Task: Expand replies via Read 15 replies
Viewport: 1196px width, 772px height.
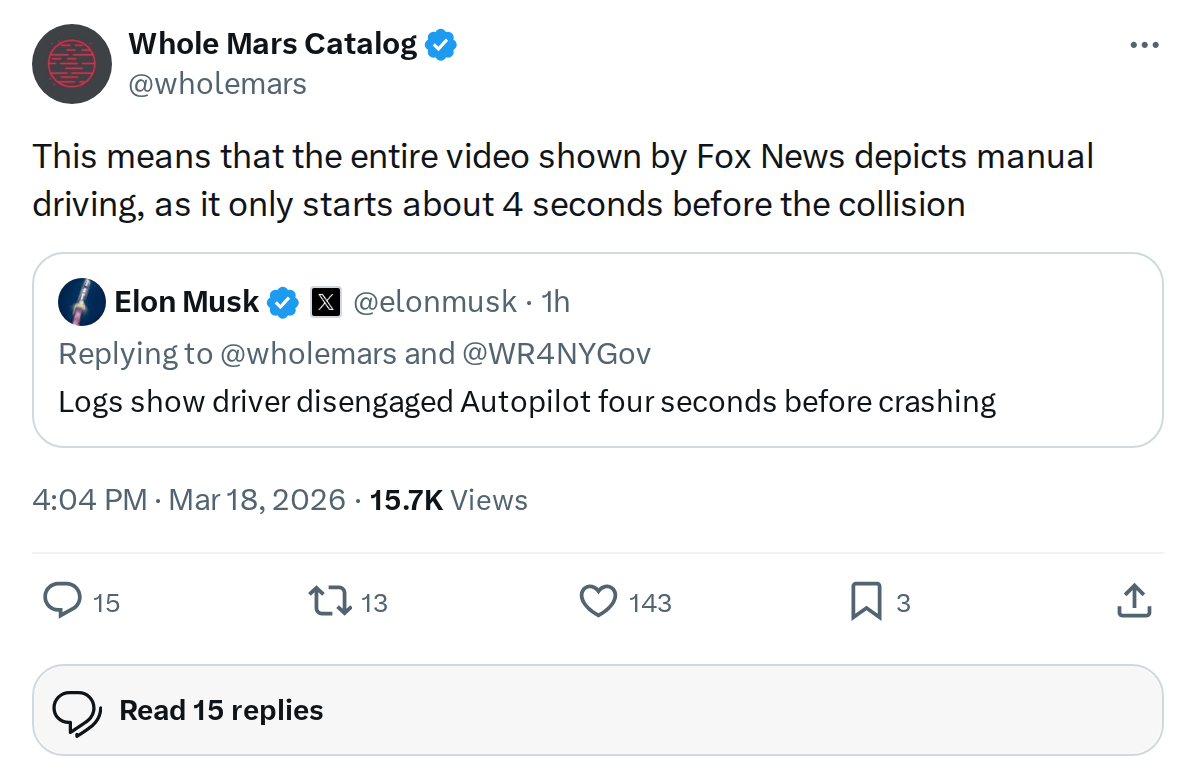Action: tap(220, 710)
